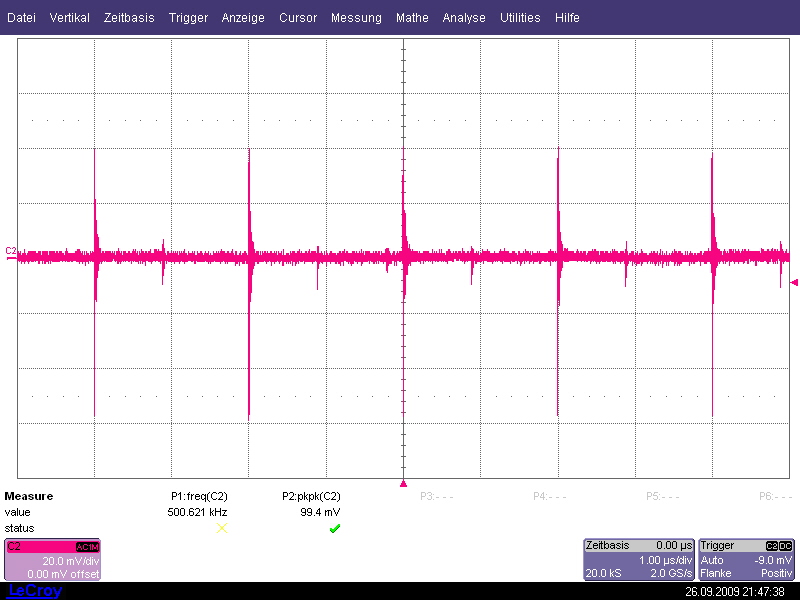Open the Utilities menu
The image size is (800, 600).
pos(520,17)
